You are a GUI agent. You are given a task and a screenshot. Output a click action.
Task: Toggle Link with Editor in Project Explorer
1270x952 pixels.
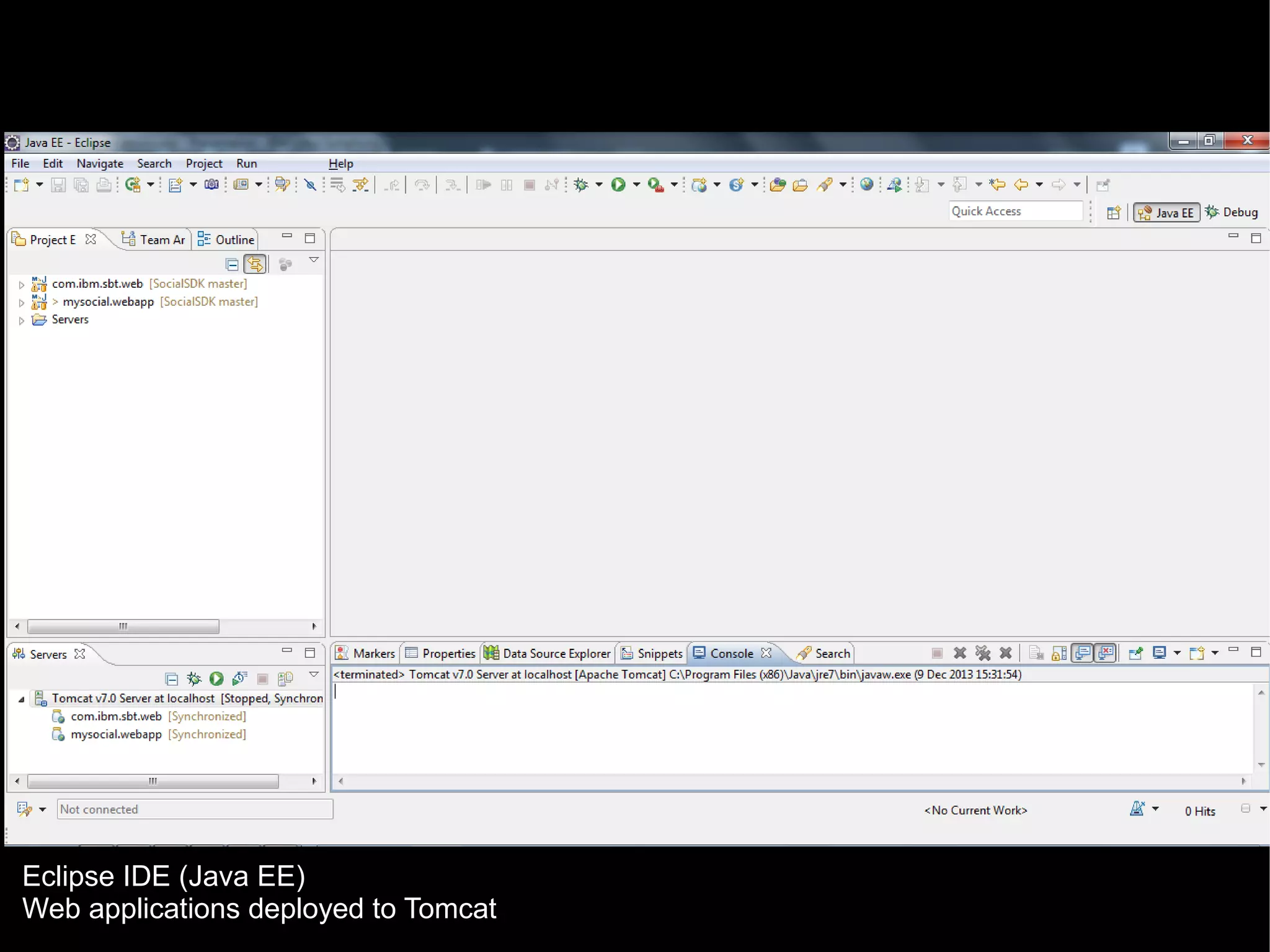tap(255, 265)
